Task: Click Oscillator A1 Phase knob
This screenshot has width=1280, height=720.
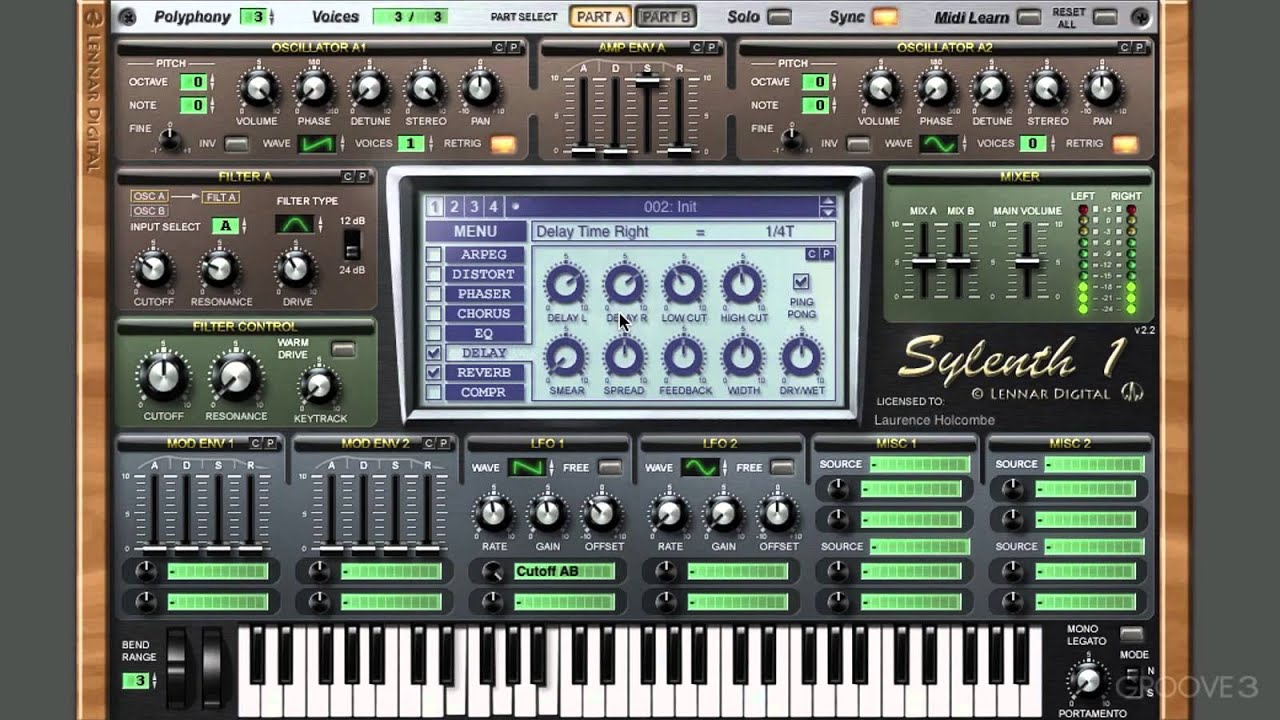Action: 313,90
